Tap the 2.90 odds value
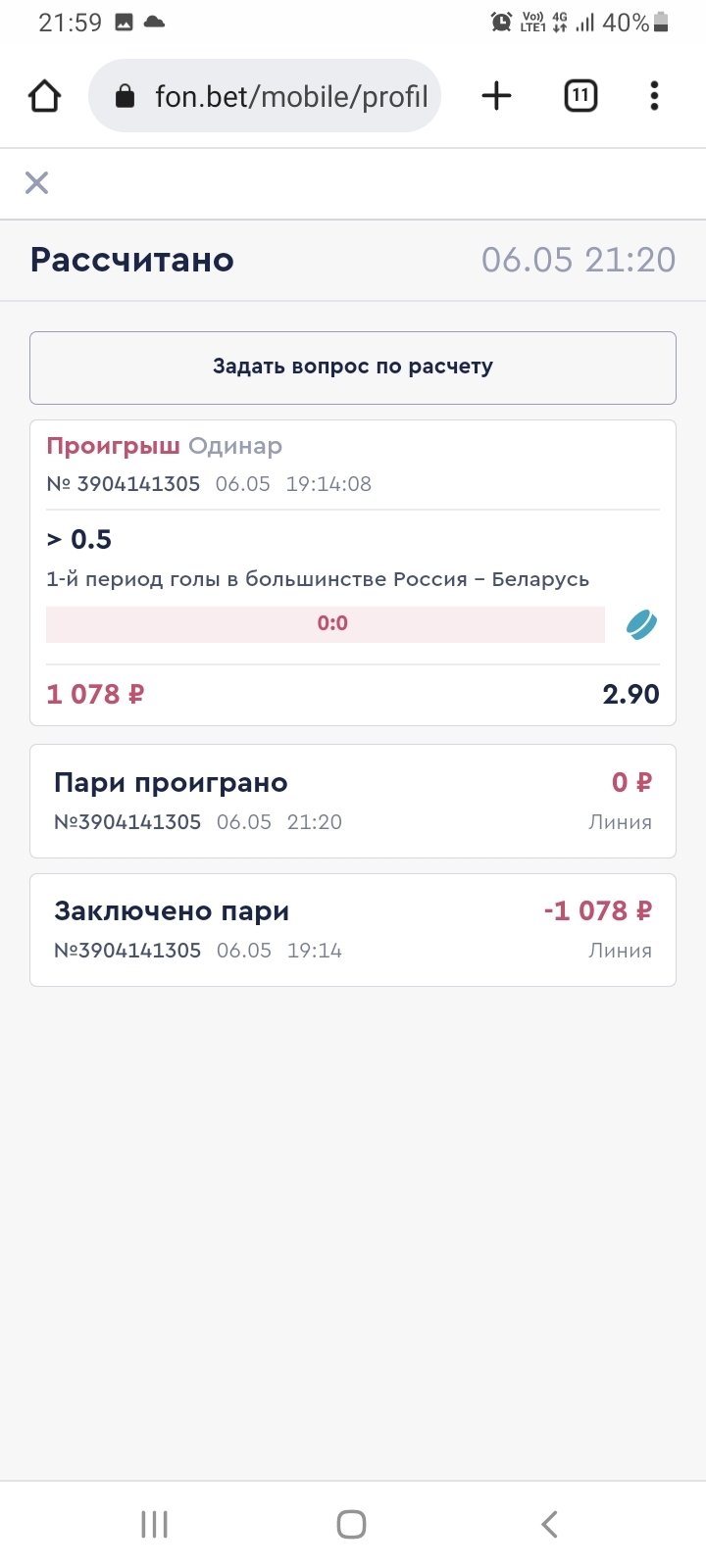Image resolution: width=706 pixels, height=1568 pixels. pyautogui.click(x=630, y=694)
